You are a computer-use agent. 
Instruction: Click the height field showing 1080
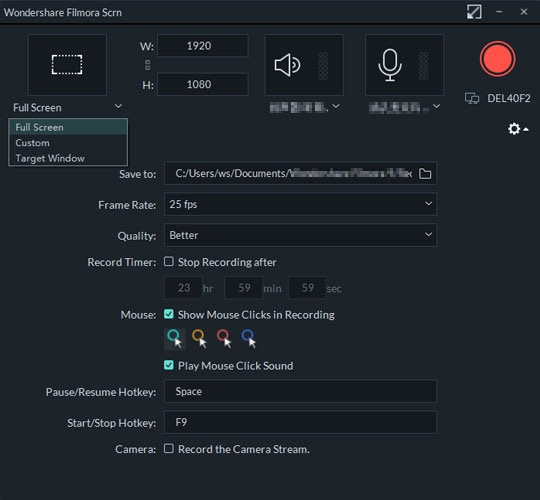[x=202, y=84]
